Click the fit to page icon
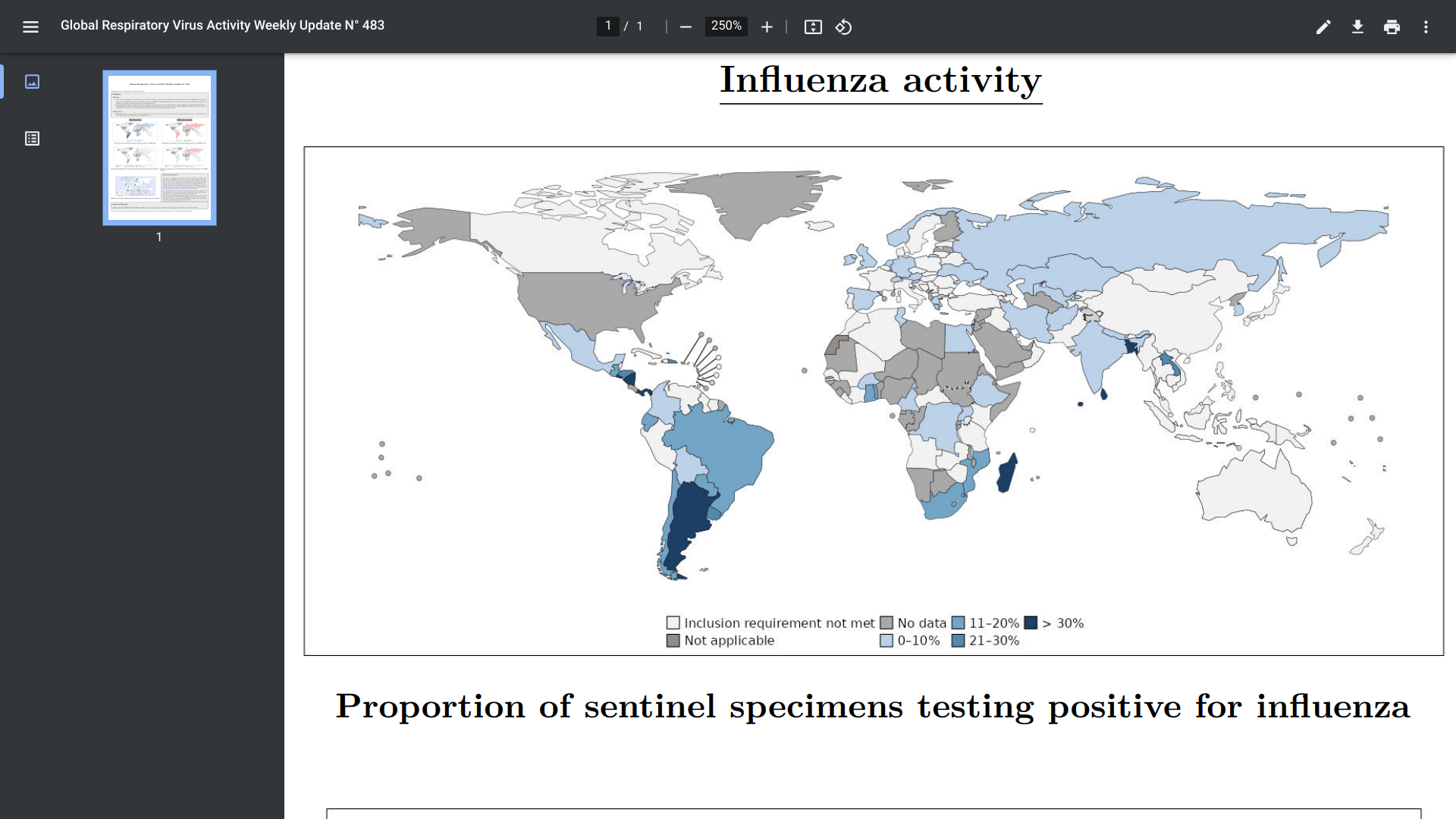Viewport: 1456px width, 819px height. pyautogui.click(x=813, y=27)
